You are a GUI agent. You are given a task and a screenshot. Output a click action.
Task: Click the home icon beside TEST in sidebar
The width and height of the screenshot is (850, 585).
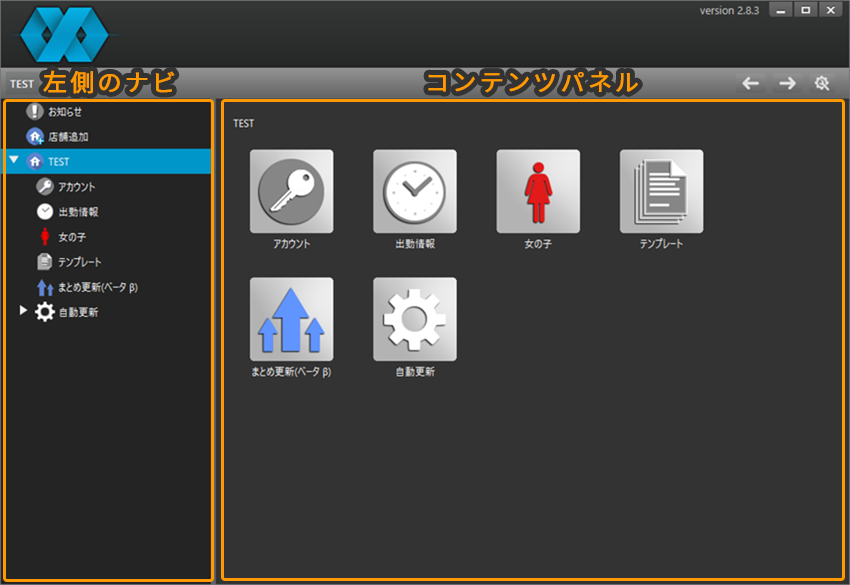(35, 162)
